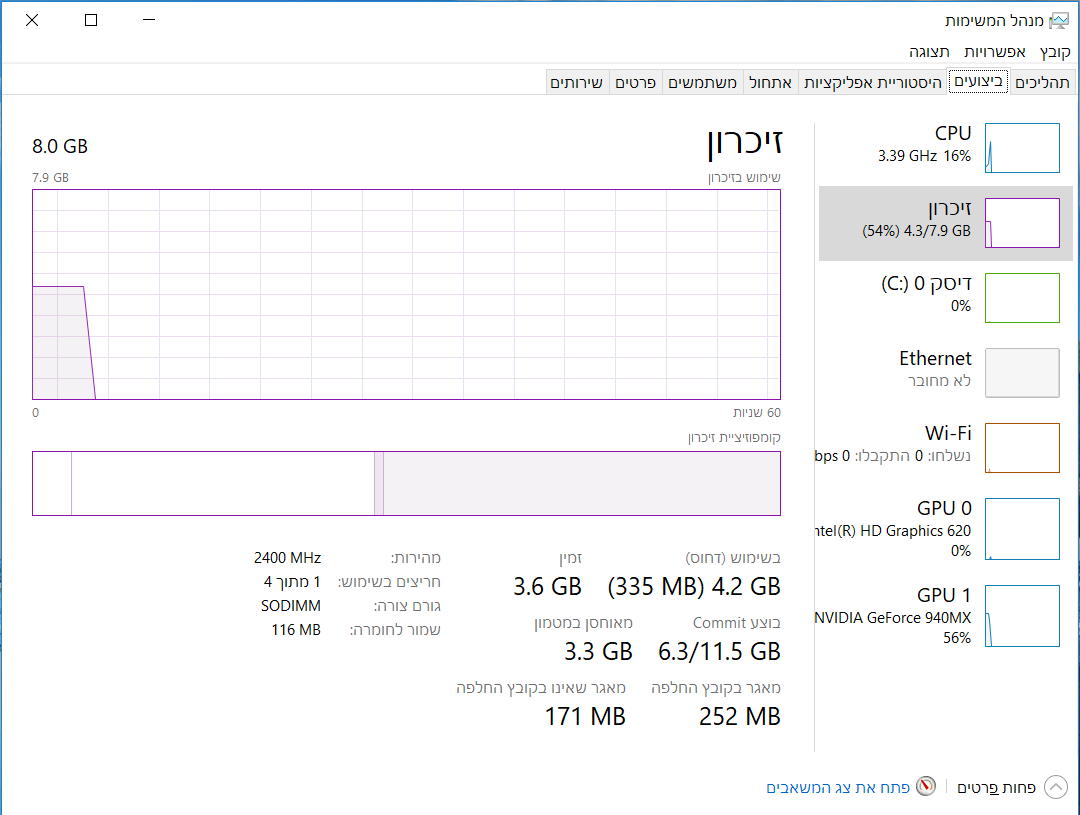Open the אפשרויות menu
This screenshot has height=815, width=1080.
pos(995,52)
